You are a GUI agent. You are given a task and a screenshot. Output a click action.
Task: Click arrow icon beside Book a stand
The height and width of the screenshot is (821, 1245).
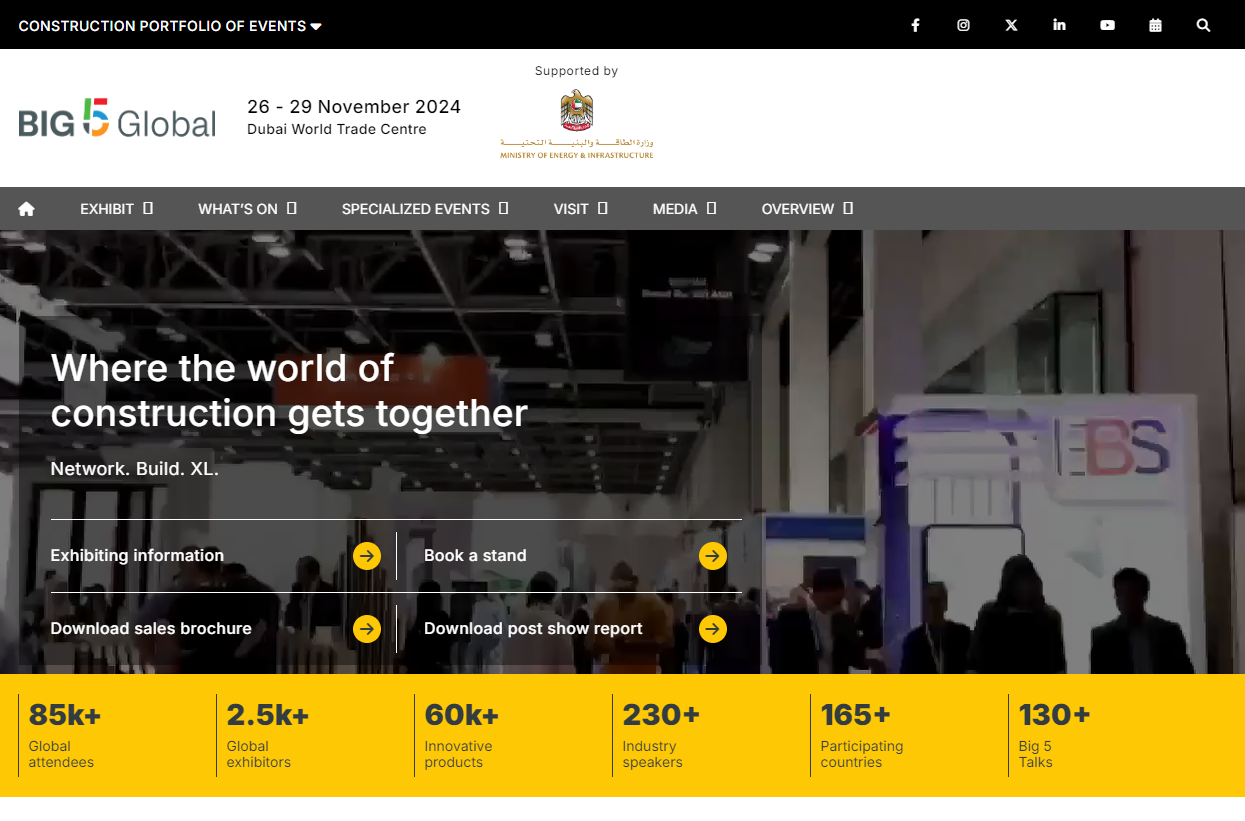click(713, 555)
